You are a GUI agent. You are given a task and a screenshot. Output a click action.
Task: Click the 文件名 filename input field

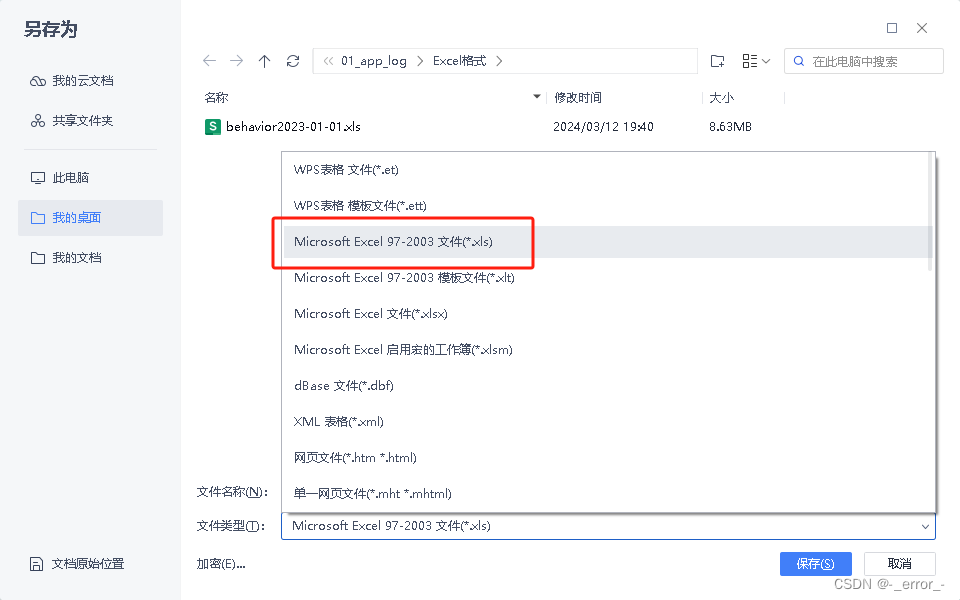pos(600,490)
